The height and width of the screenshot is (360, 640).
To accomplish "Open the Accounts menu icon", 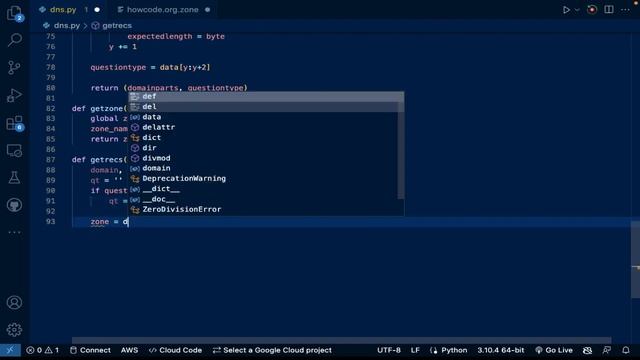I will (x=15, y=302).
